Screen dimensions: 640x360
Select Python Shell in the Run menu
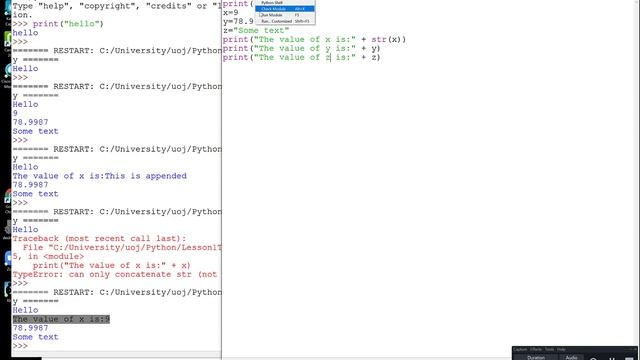click(285, 2)
